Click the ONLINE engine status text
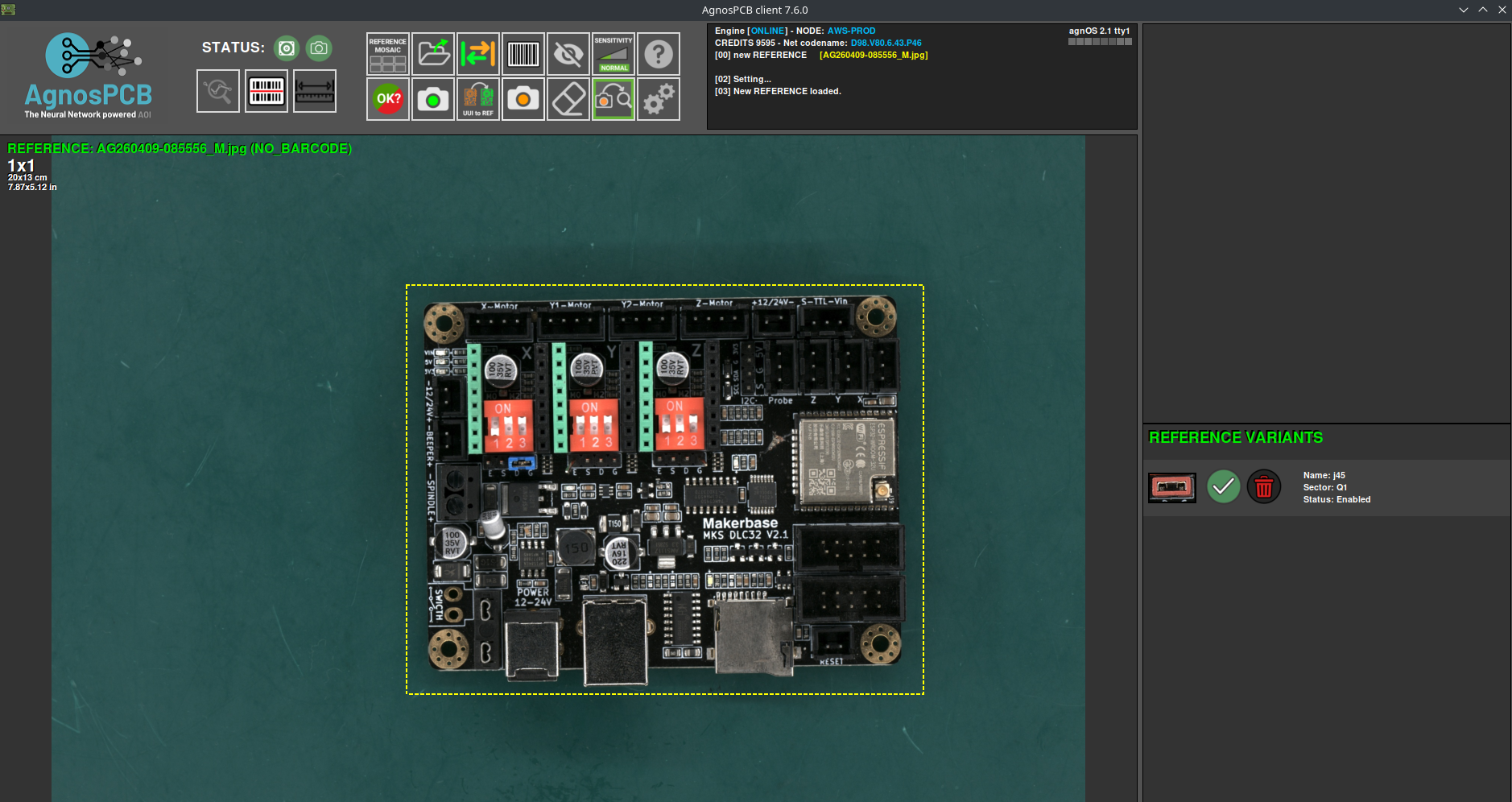The width and height of the screenshot is (1512, 802). [769, 31]
